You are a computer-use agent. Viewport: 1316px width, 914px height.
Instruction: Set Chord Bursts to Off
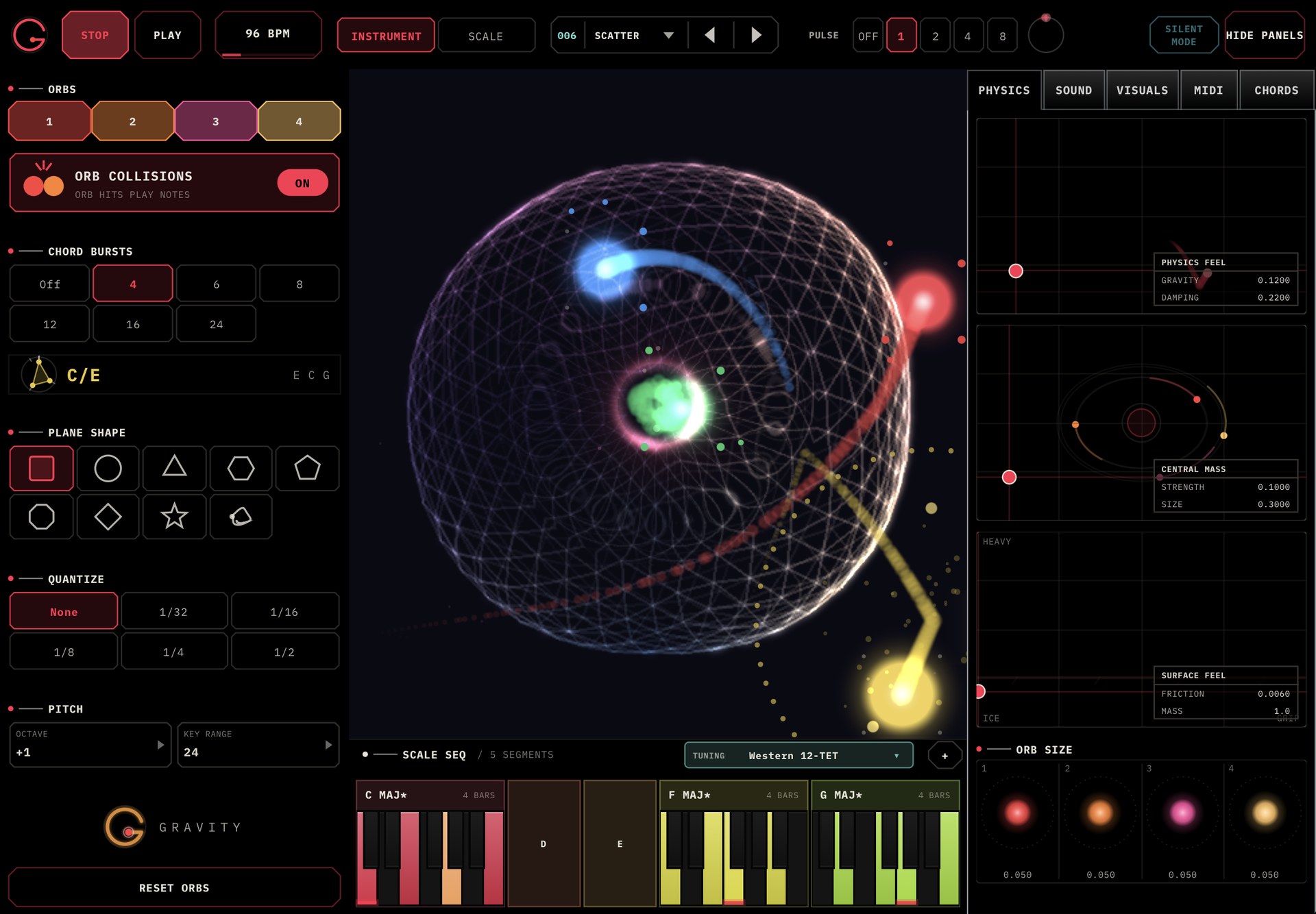(x=49, y=284)
